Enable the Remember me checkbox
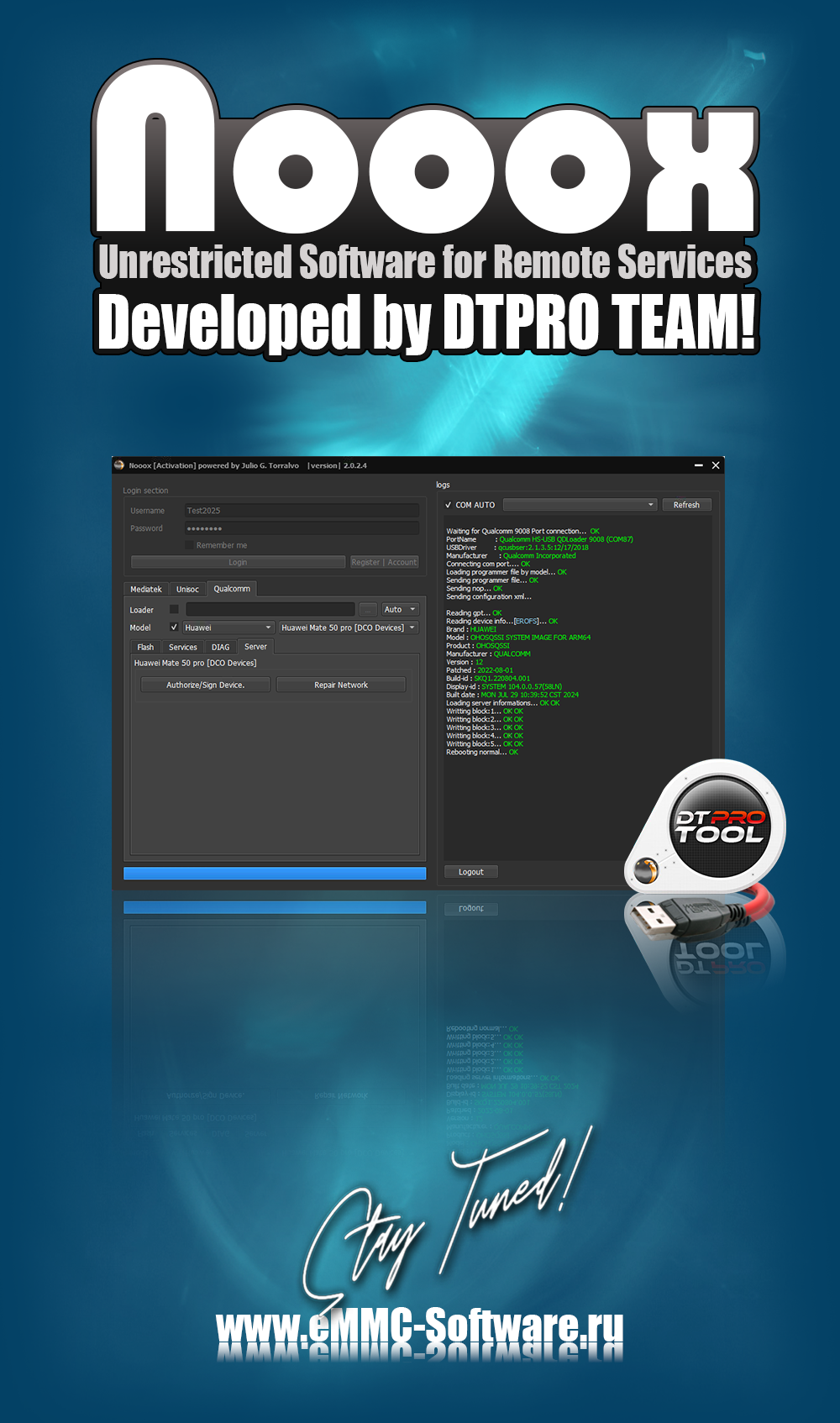 click(189, 545)
